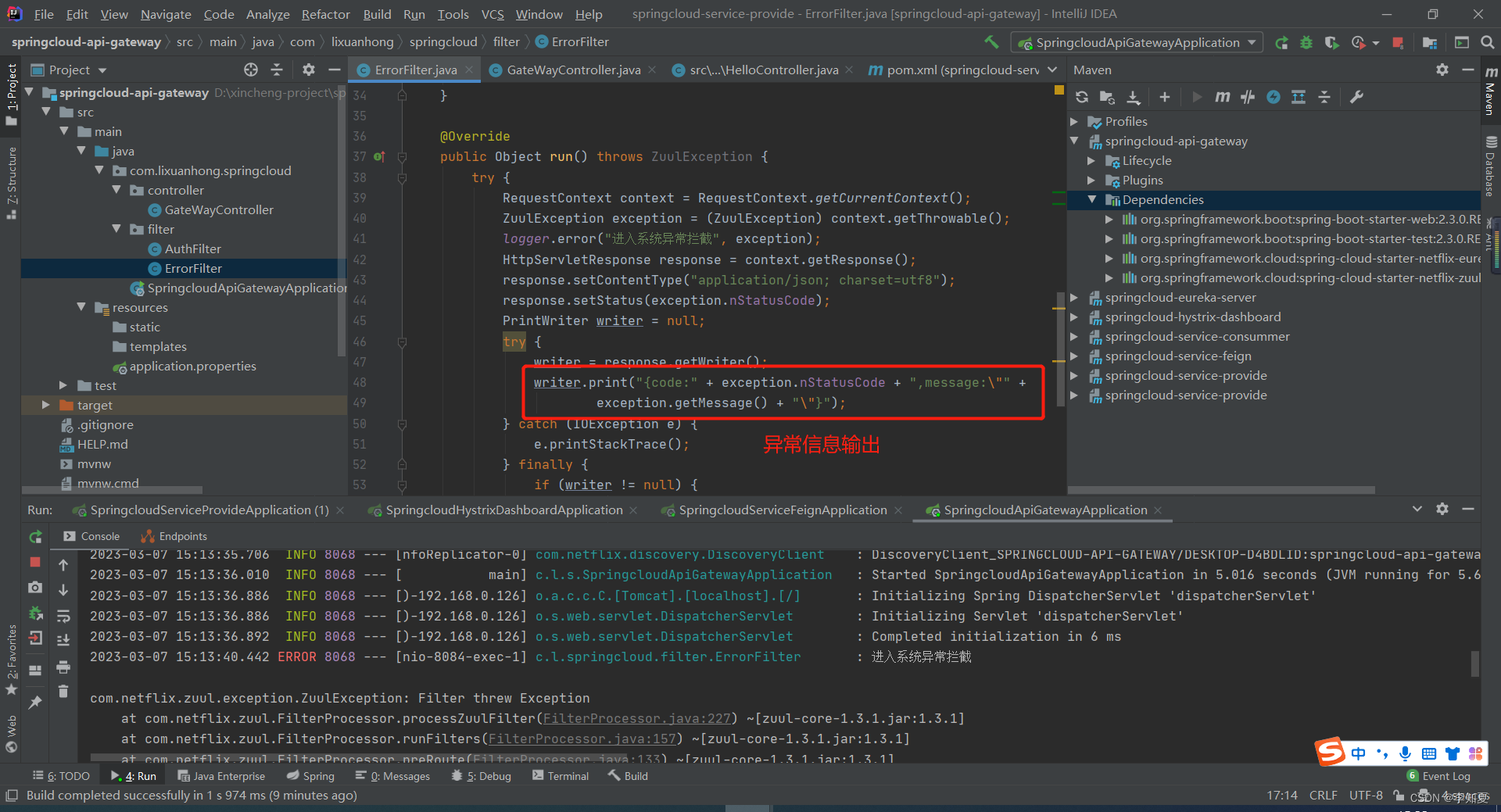Expand Lifecycle node in Maven panel

tap(1092, 161)
